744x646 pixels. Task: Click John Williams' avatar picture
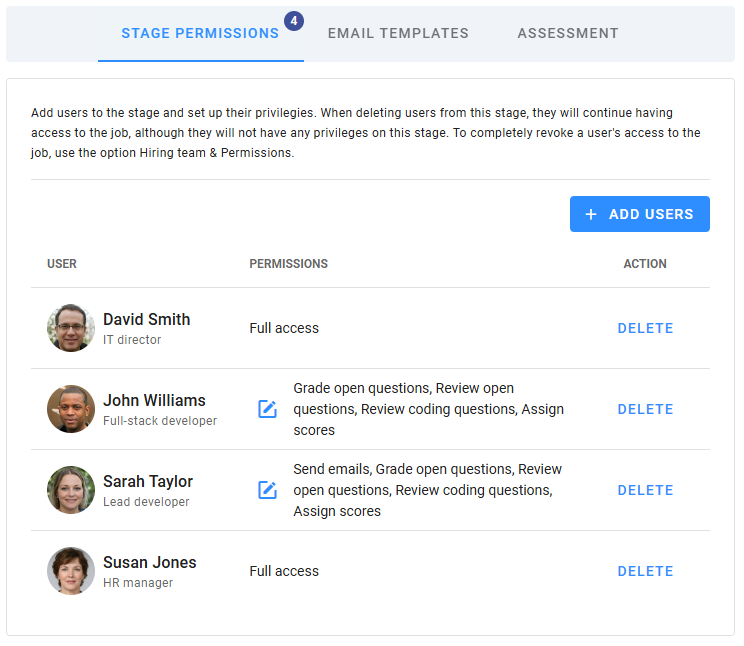point(71,409)
